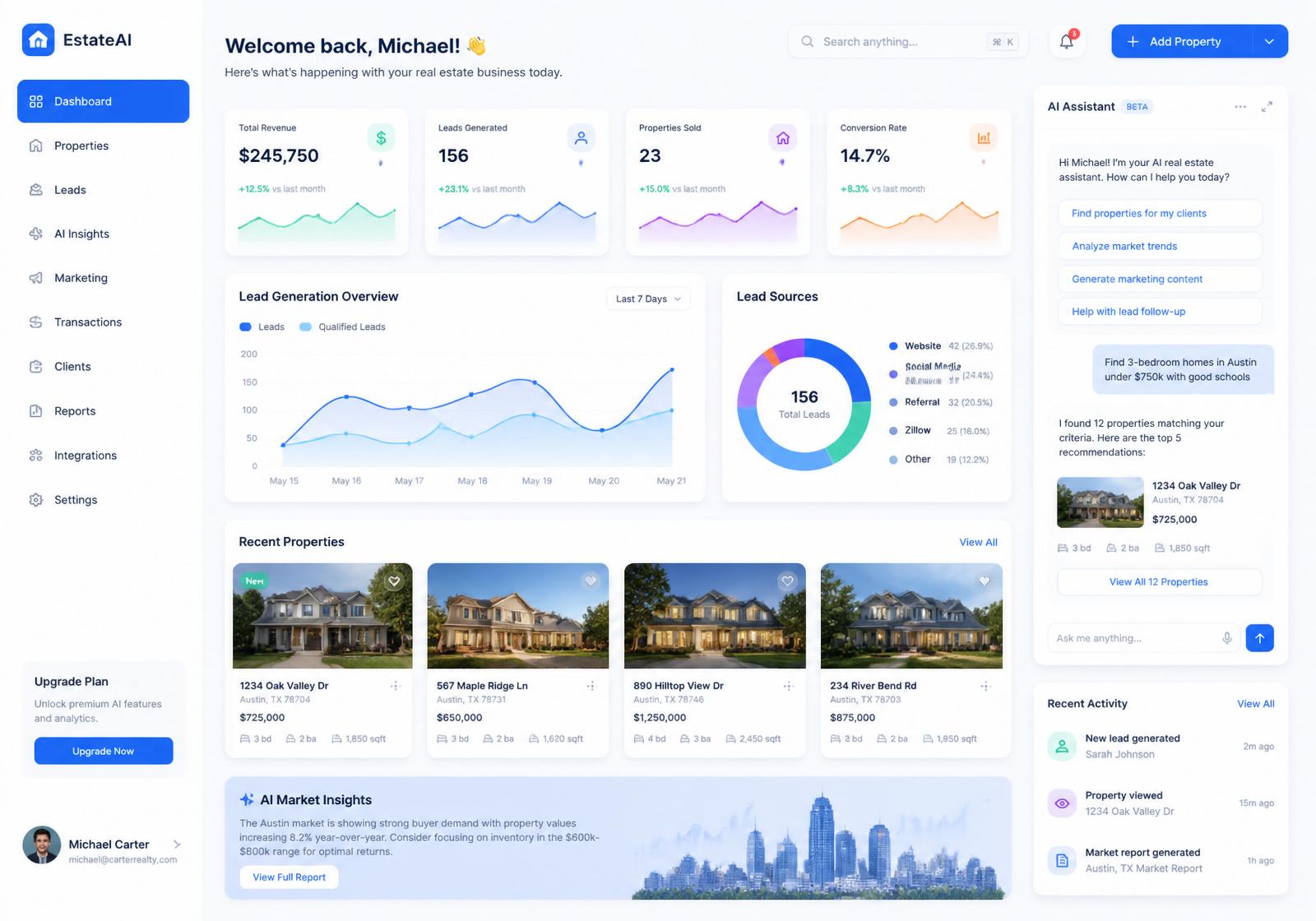Open Integrations in the sidebar
The width and height of the screenshot is (1316, 921).
point(103,456)
